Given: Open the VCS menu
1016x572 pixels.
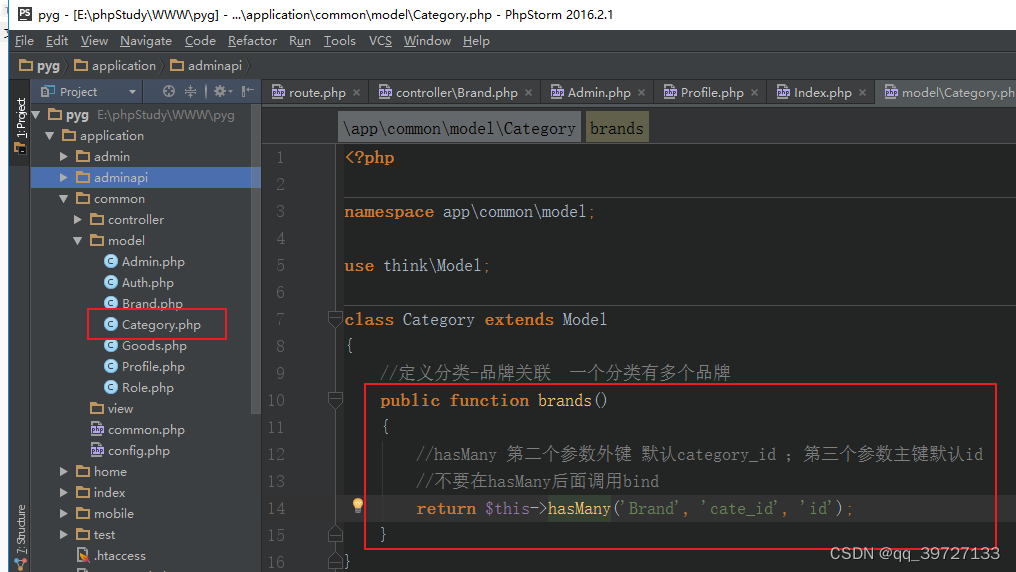Looking at the screenshot, I should [380, 41].
